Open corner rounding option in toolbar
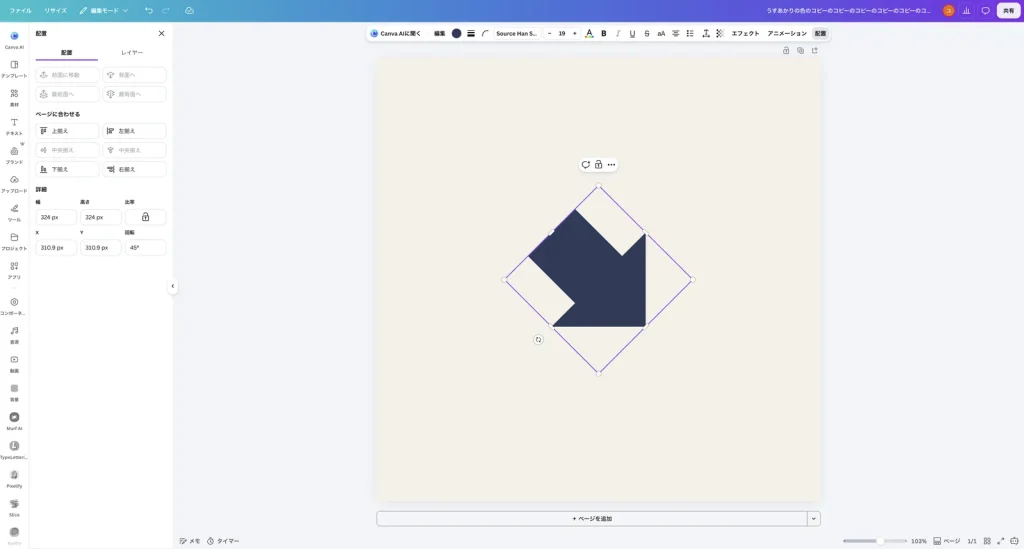The height and width of the screenshot is (549, 1024). (485, 33)
